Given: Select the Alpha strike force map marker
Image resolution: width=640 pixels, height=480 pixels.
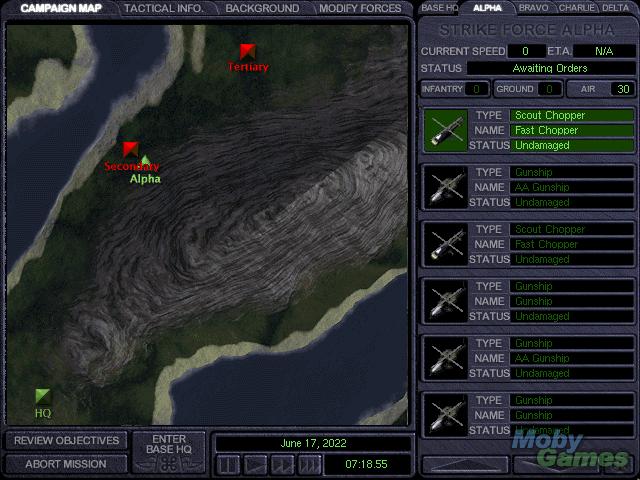Looking at the screenshot, I should (x=145, y=162).
